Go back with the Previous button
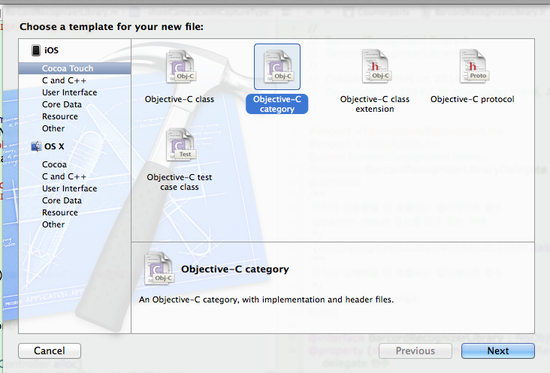Viewport: 550px width, 373px height. 415,351
